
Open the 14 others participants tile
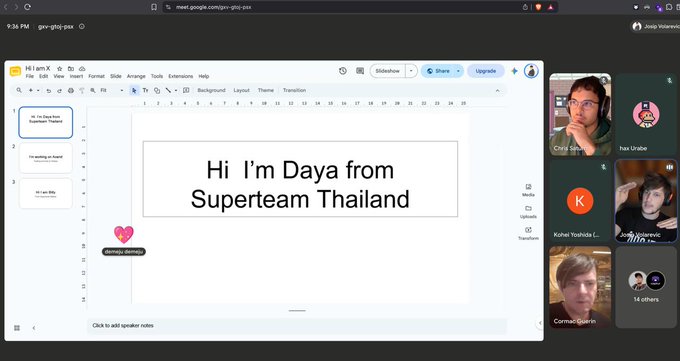point(646,287)
